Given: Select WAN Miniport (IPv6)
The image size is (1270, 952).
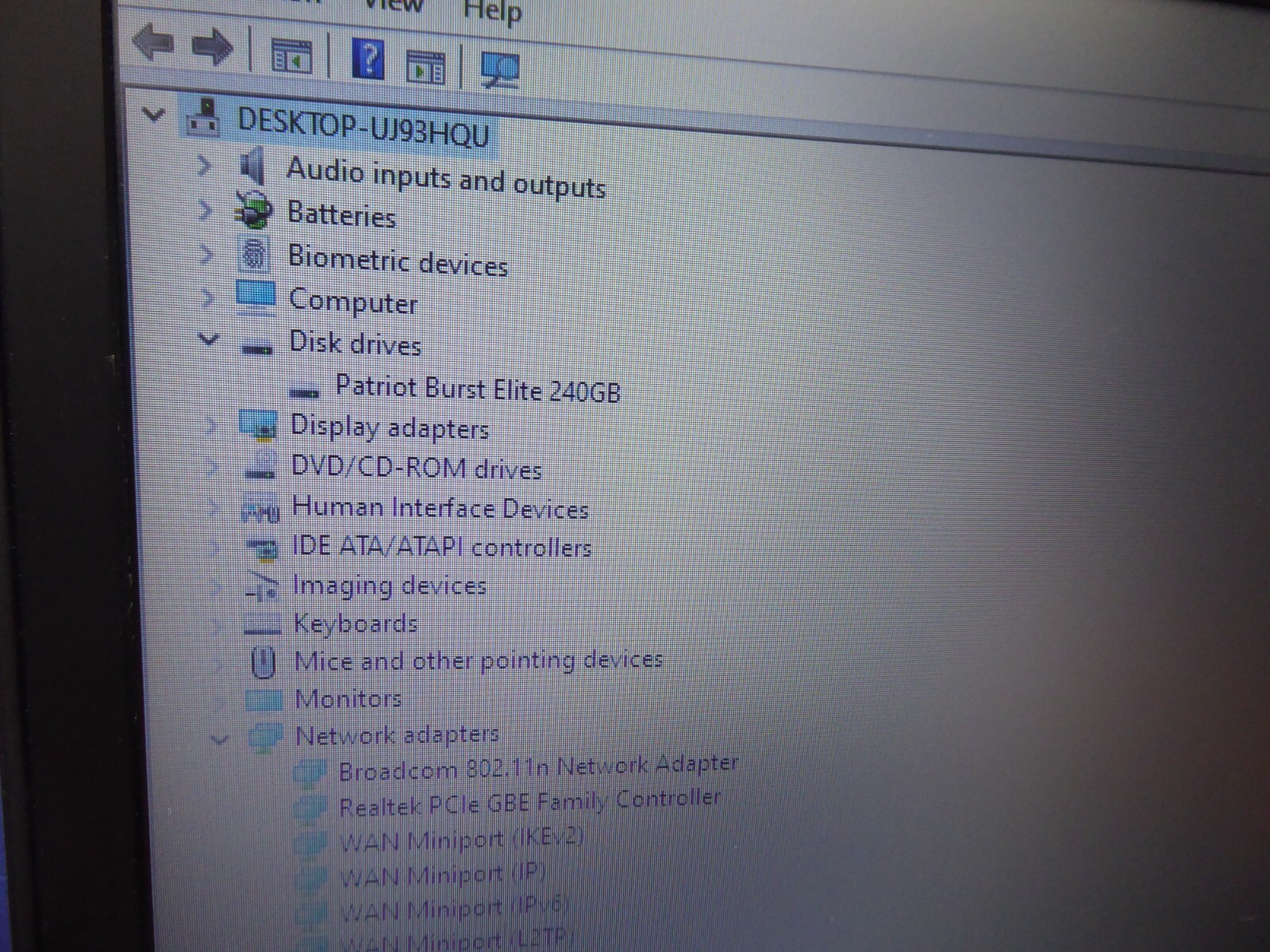Looking at the screenshot, I should point(455,909).
